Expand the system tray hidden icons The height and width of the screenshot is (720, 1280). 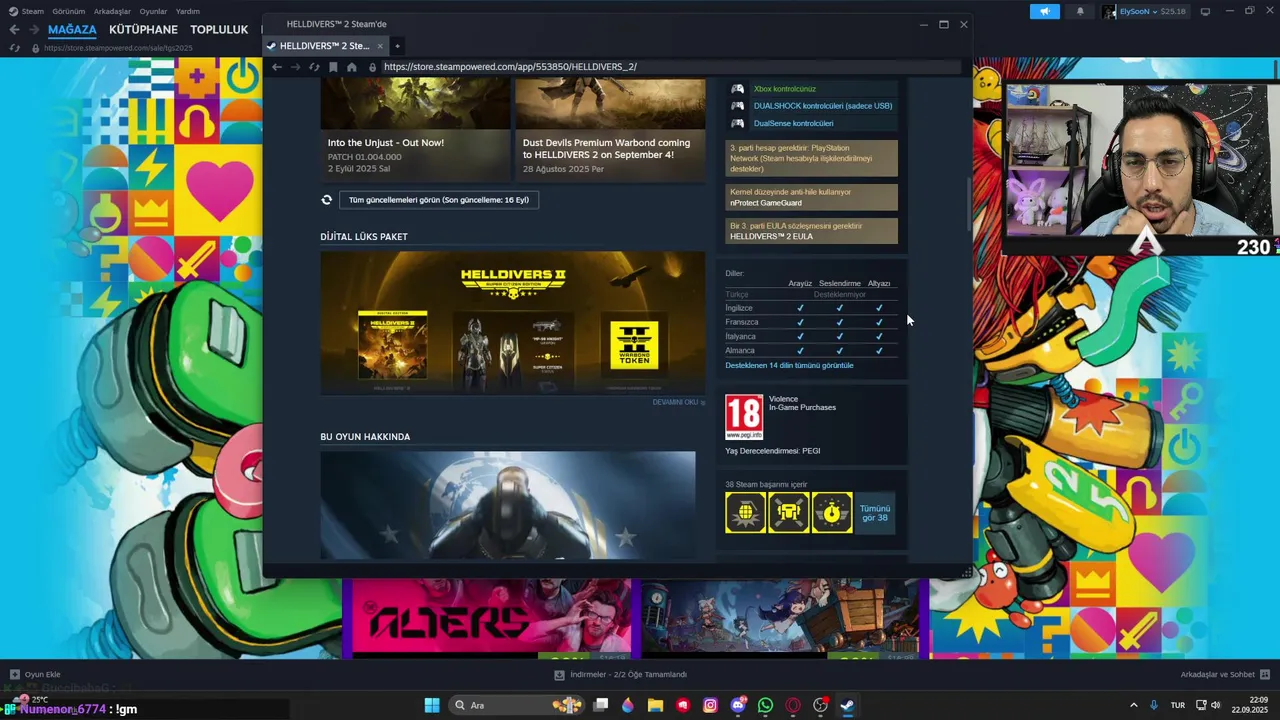(x=1133, y=705)
